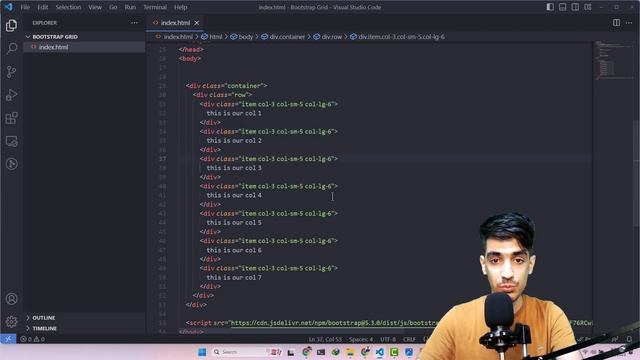Open the Search view in activity bar
This screenshot has height=360, width=640.
click(x=11, y=49)
